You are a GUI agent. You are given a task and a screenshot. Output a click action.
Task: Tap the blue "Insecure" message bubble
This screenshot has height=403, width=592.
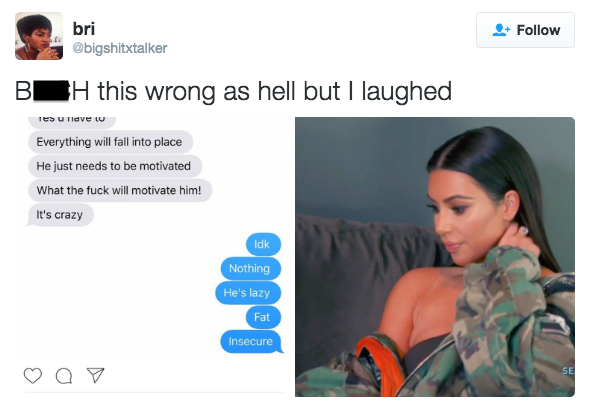coord(251,341)
